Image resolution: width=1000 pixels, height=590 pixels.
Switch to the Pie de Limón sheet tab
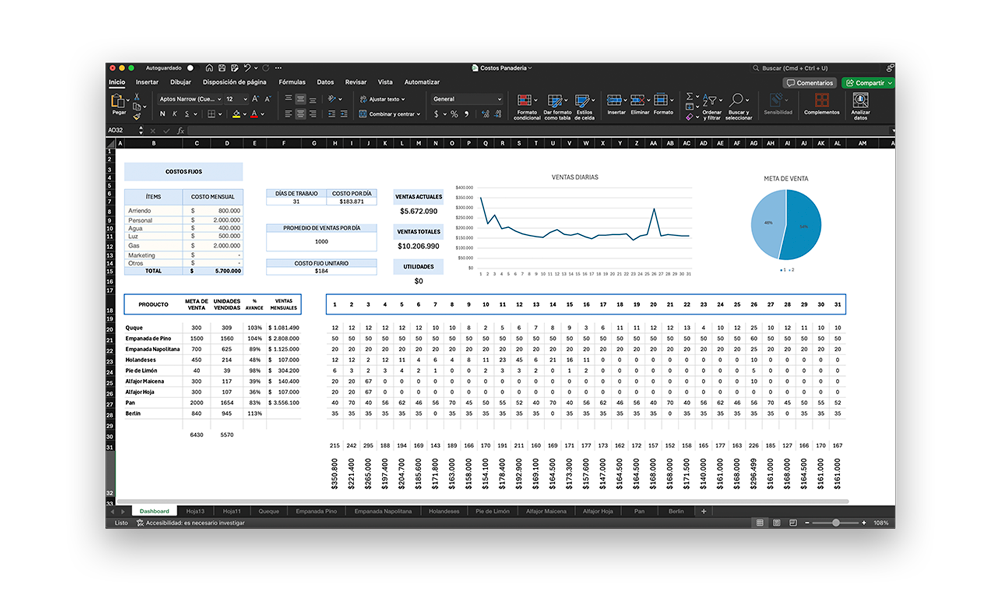(x=492, y=512)
